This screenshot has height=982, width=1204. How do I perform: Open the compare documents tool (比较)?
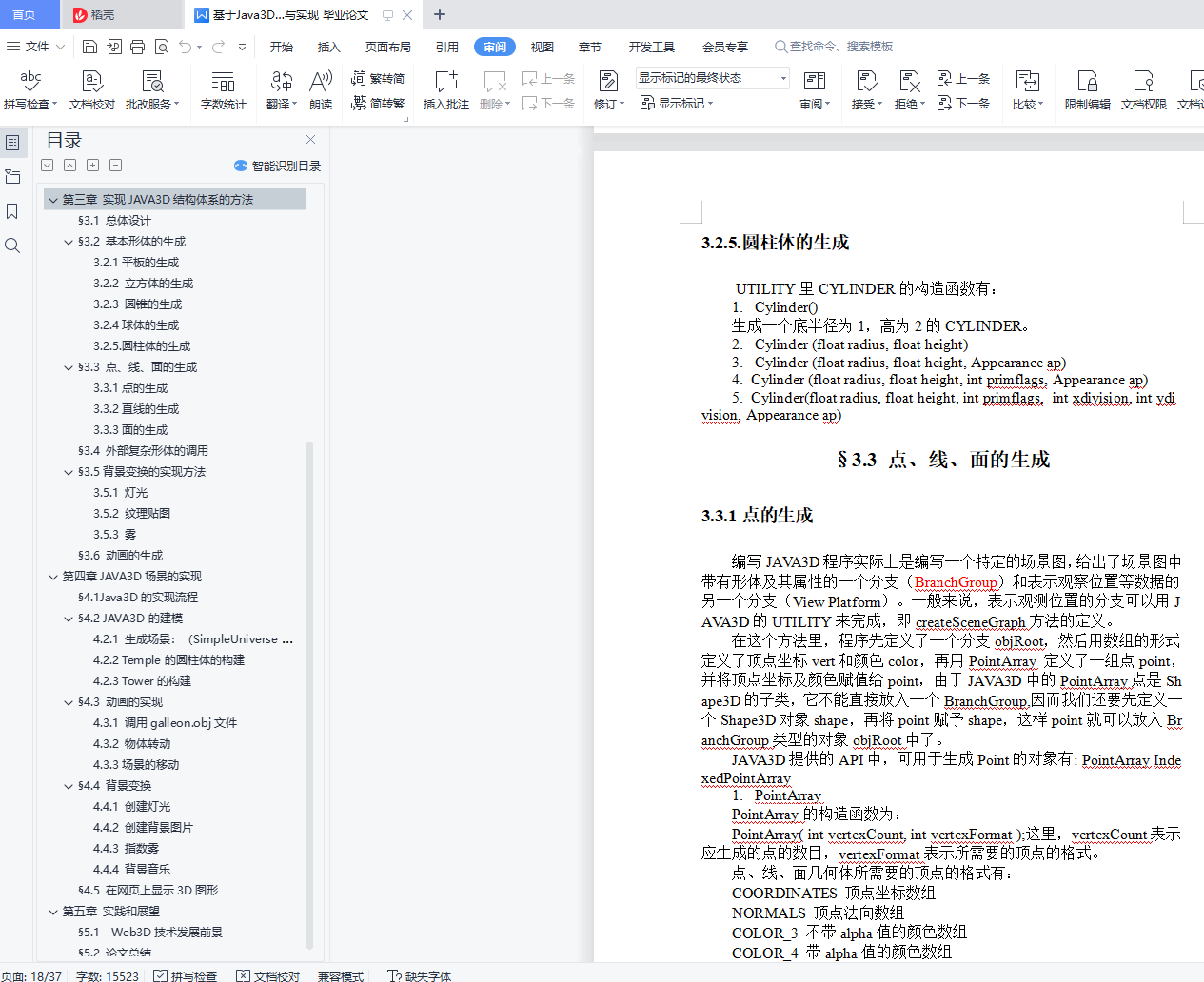click(1028, 90)
